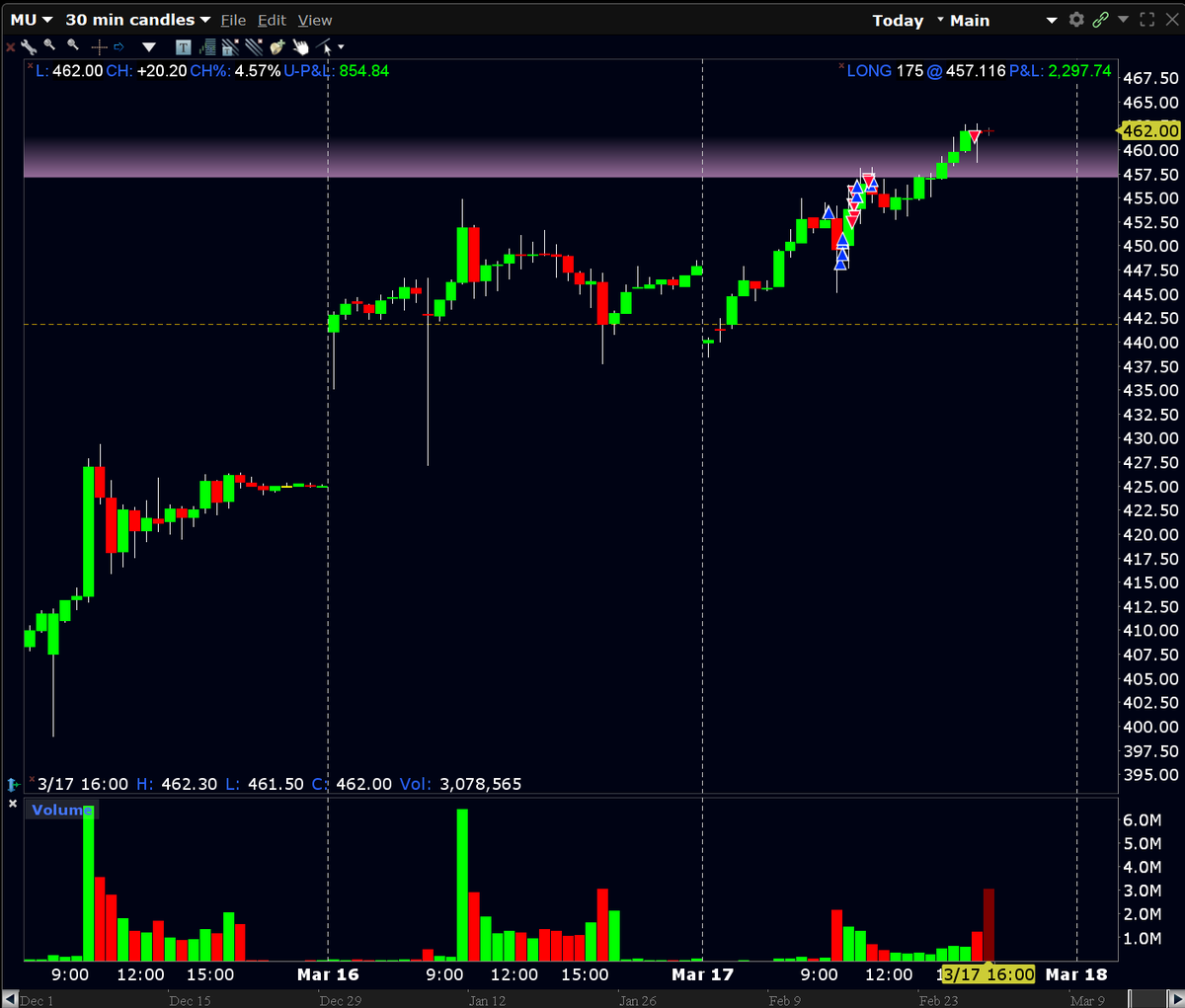Screen dimensions: 1185x1008
Task: Click the Mar 18 date label
Action: tap(1076, 974)
